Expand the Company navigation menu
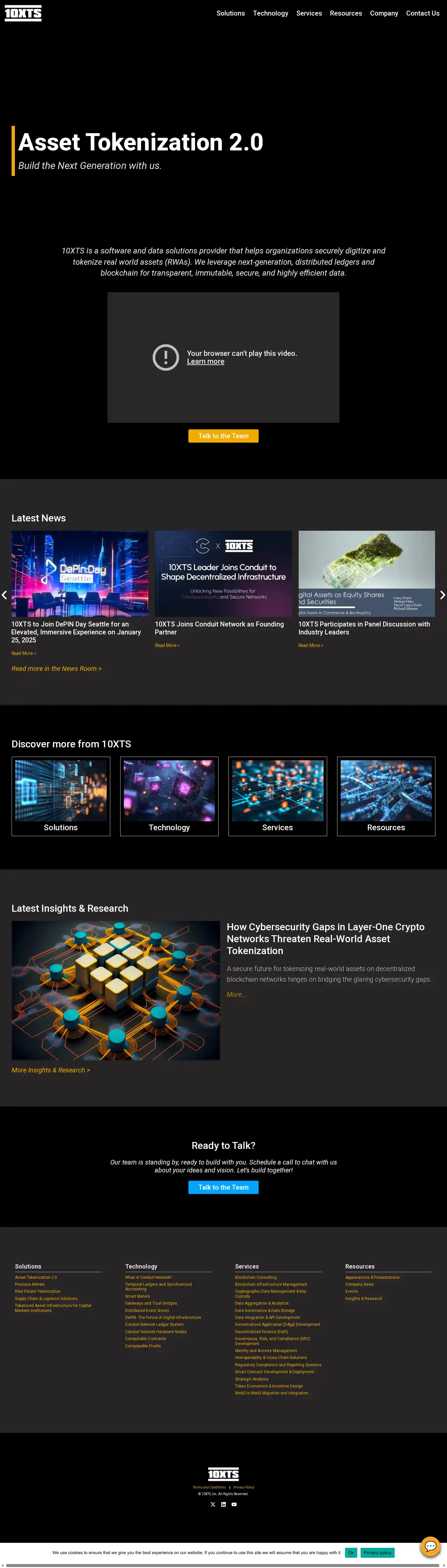Viewport: 447px width, 1568px height. pyautogui.click(x=384, y=13)
